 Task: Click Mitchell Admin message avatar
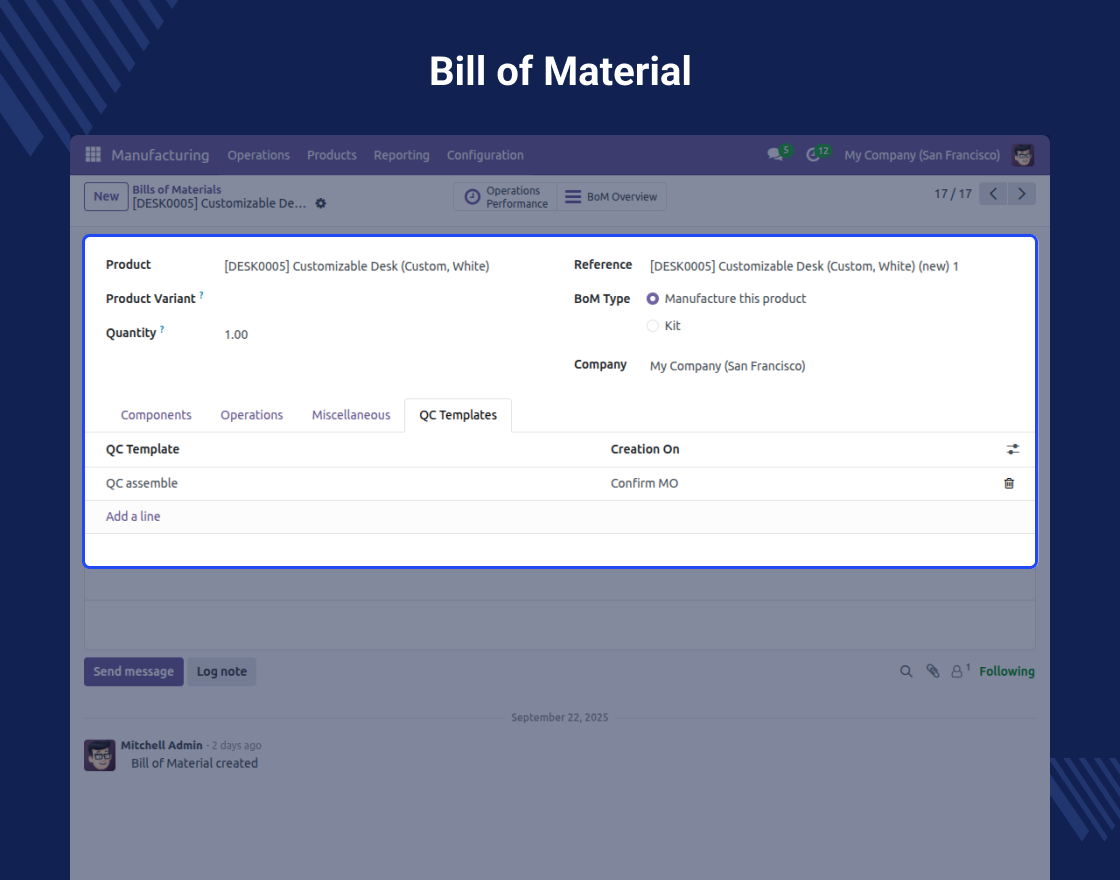click(100, 755)
